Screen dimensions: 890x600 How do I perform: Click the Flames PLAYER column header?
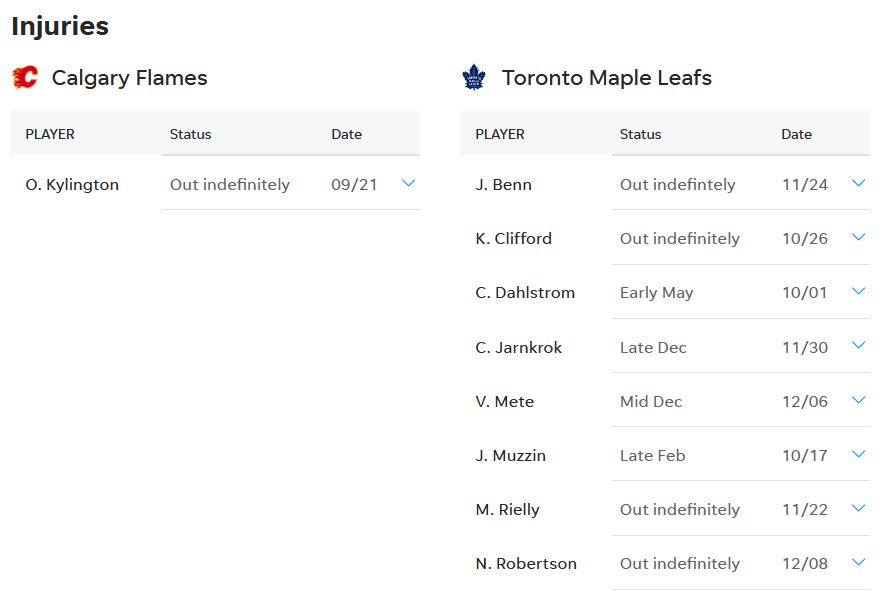pyautogui.click(x=50, y=134)
